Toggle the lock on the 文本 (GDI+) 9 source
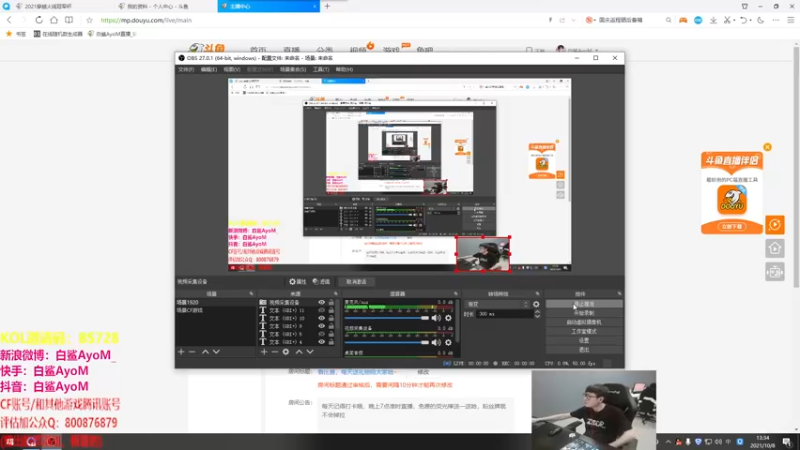 click(x=331, y=326)
